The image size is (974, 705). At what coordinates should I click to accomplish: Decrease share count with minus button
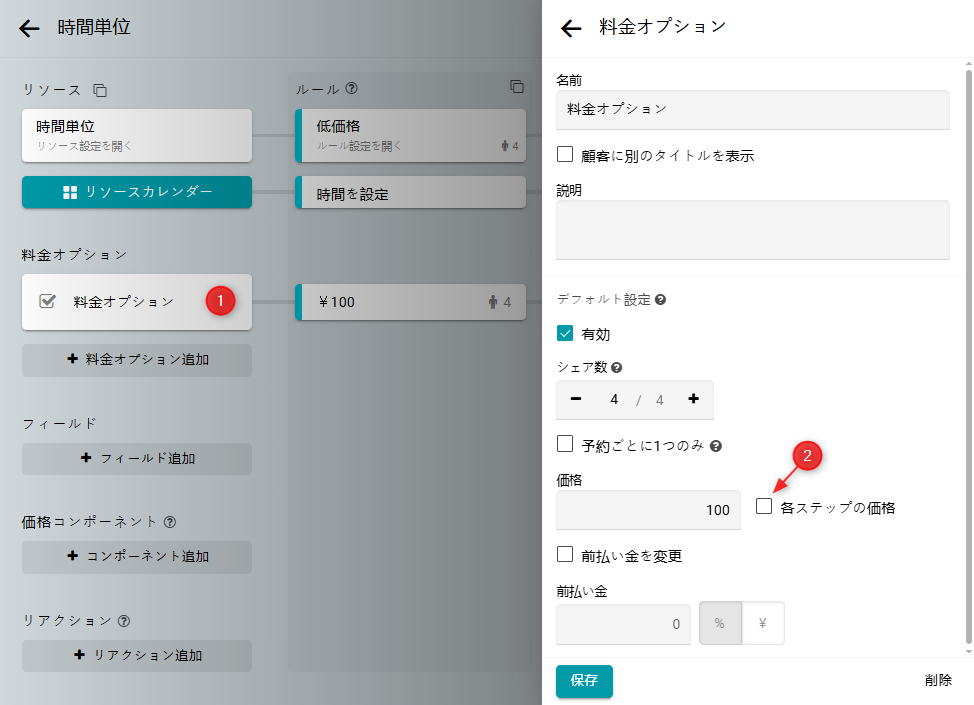576,399
